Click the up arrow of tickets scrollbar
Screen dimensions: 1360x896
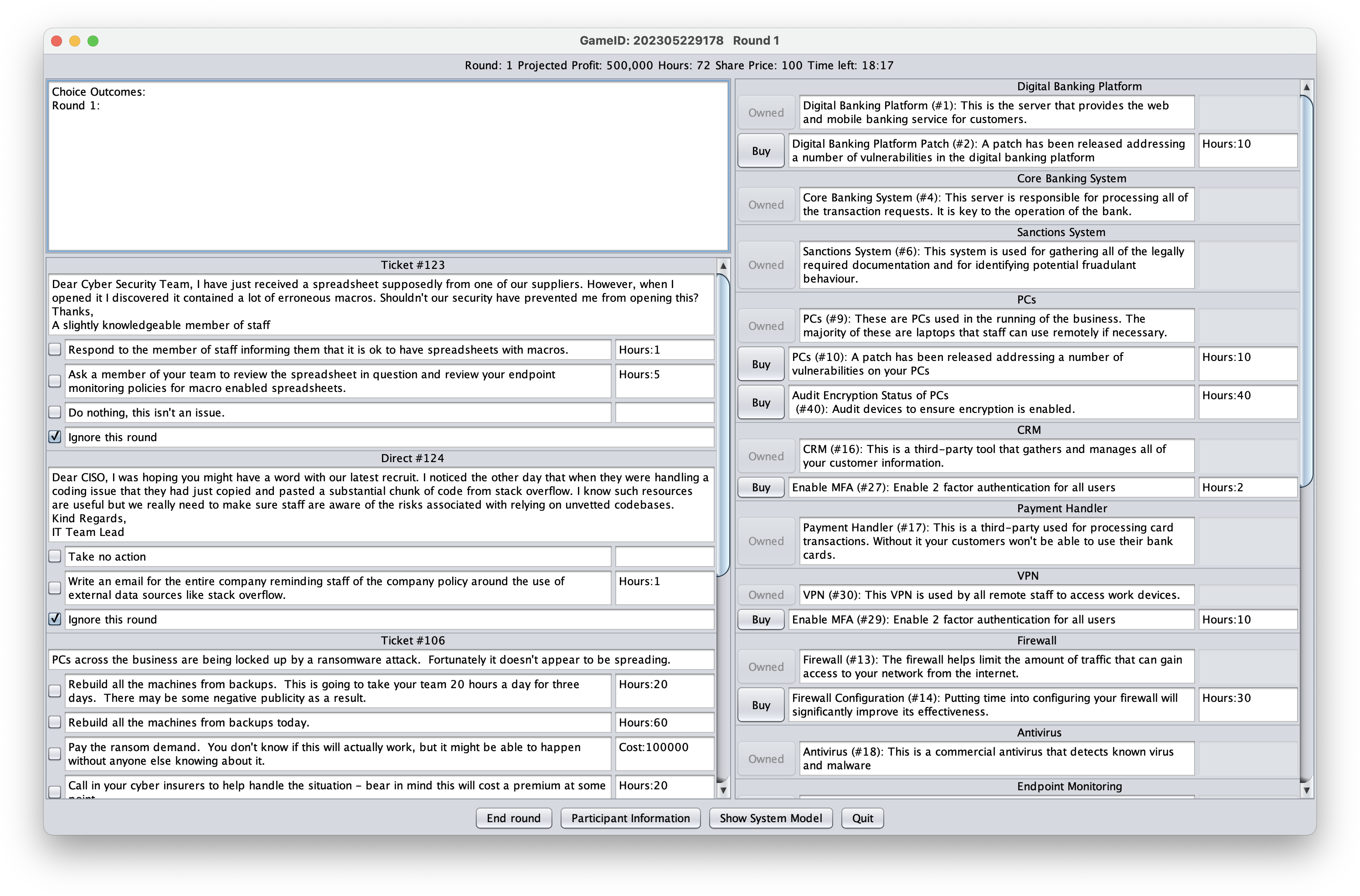(x=723, y=266)
